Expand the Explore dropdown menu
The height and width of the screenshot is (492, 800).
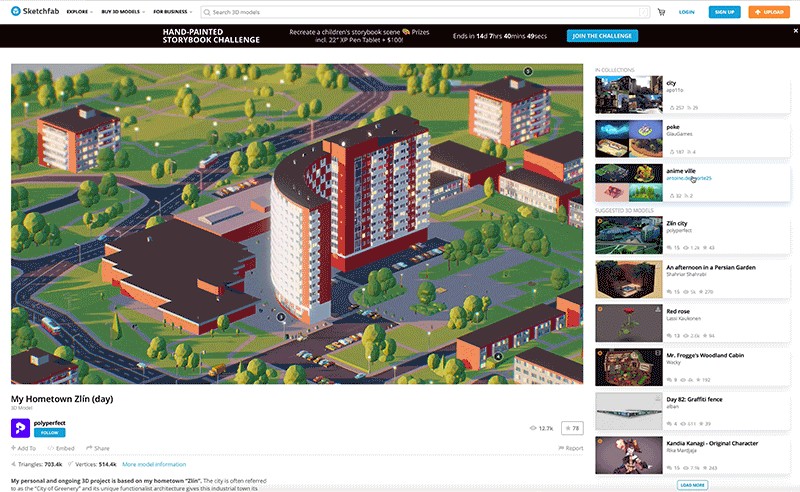coord(80,12)
